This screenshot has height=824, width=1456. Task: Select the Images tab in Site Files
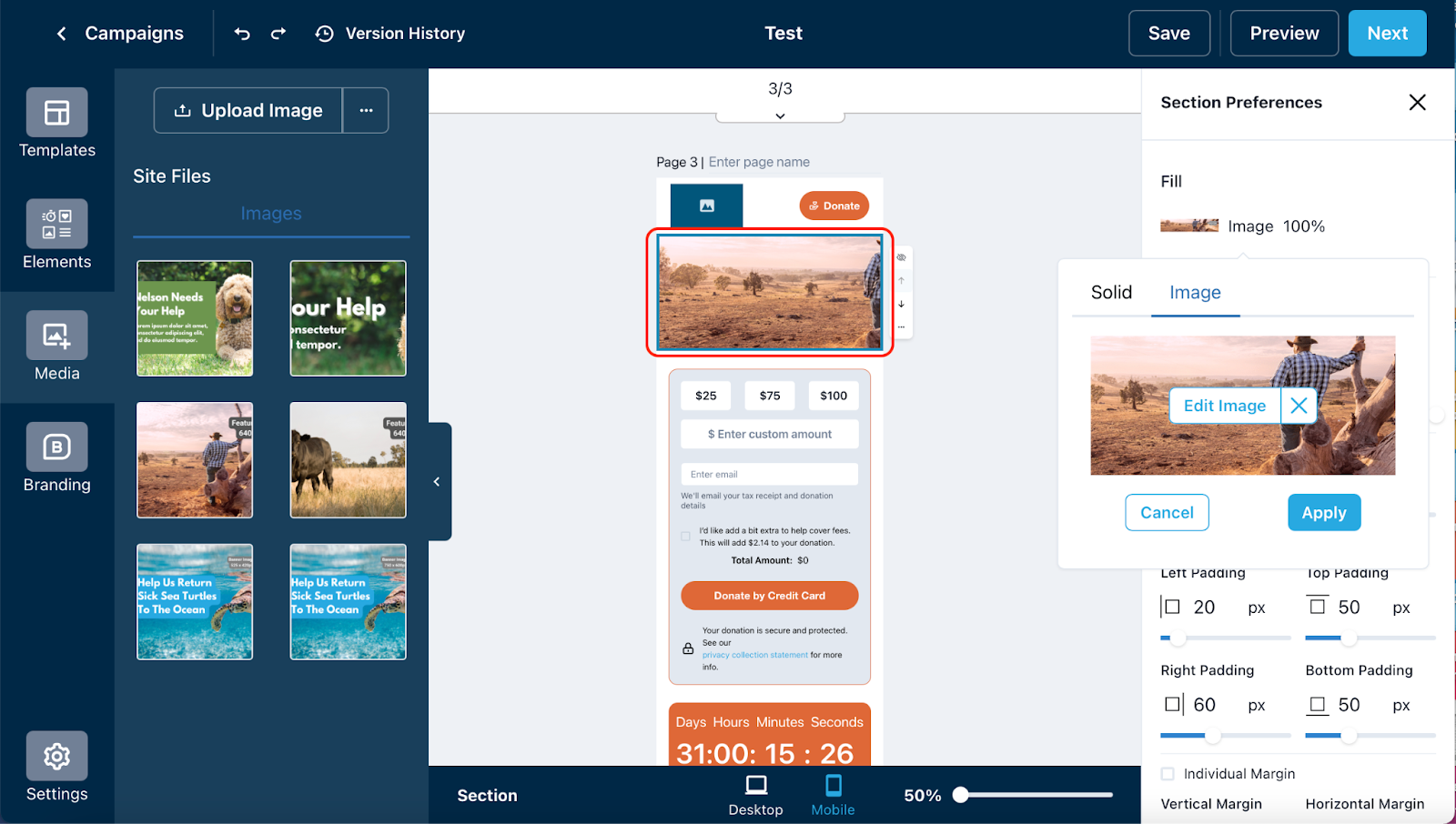tap(271, 214)
